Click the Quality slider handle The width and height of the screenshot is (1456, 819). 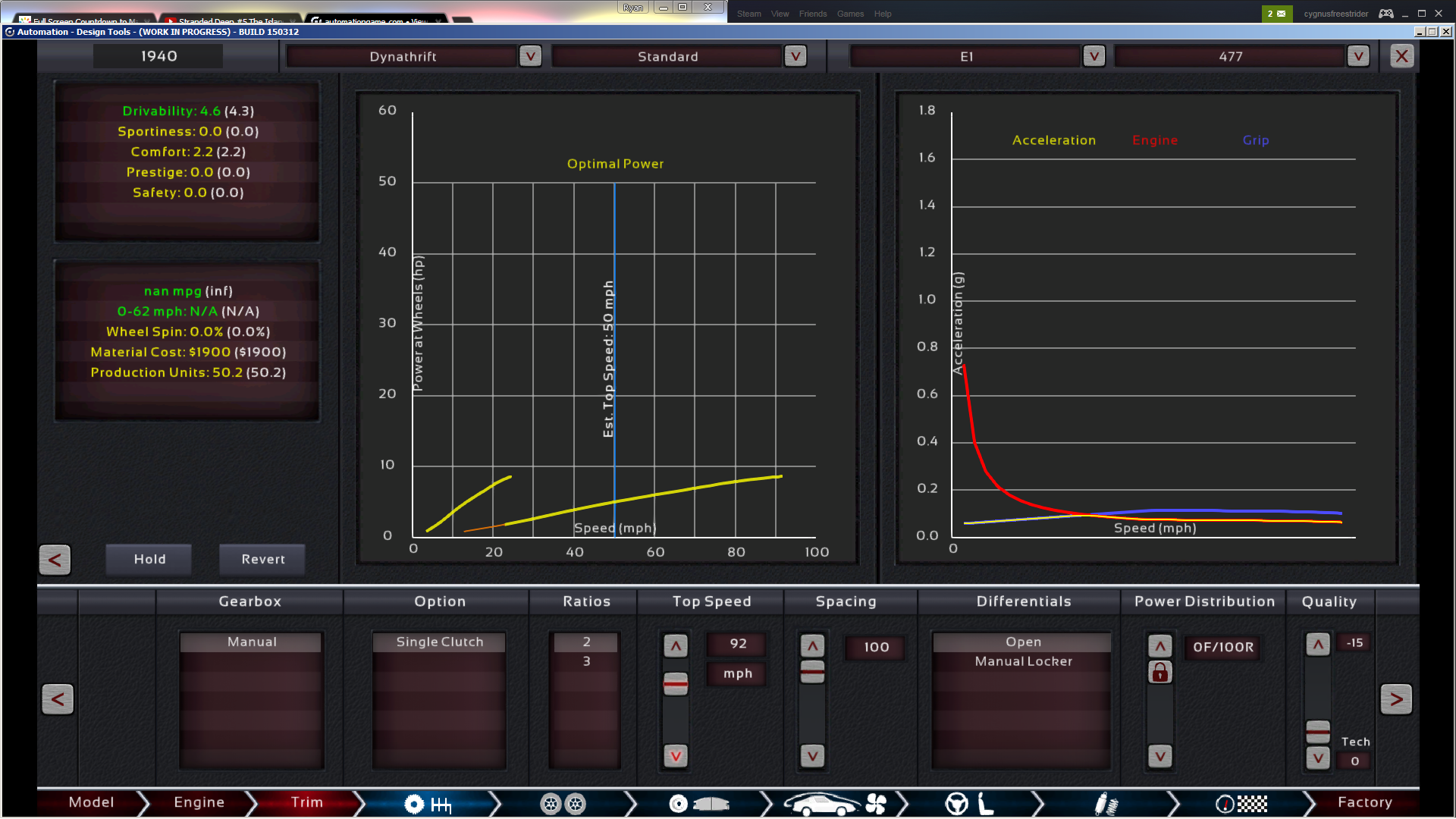1318,733
